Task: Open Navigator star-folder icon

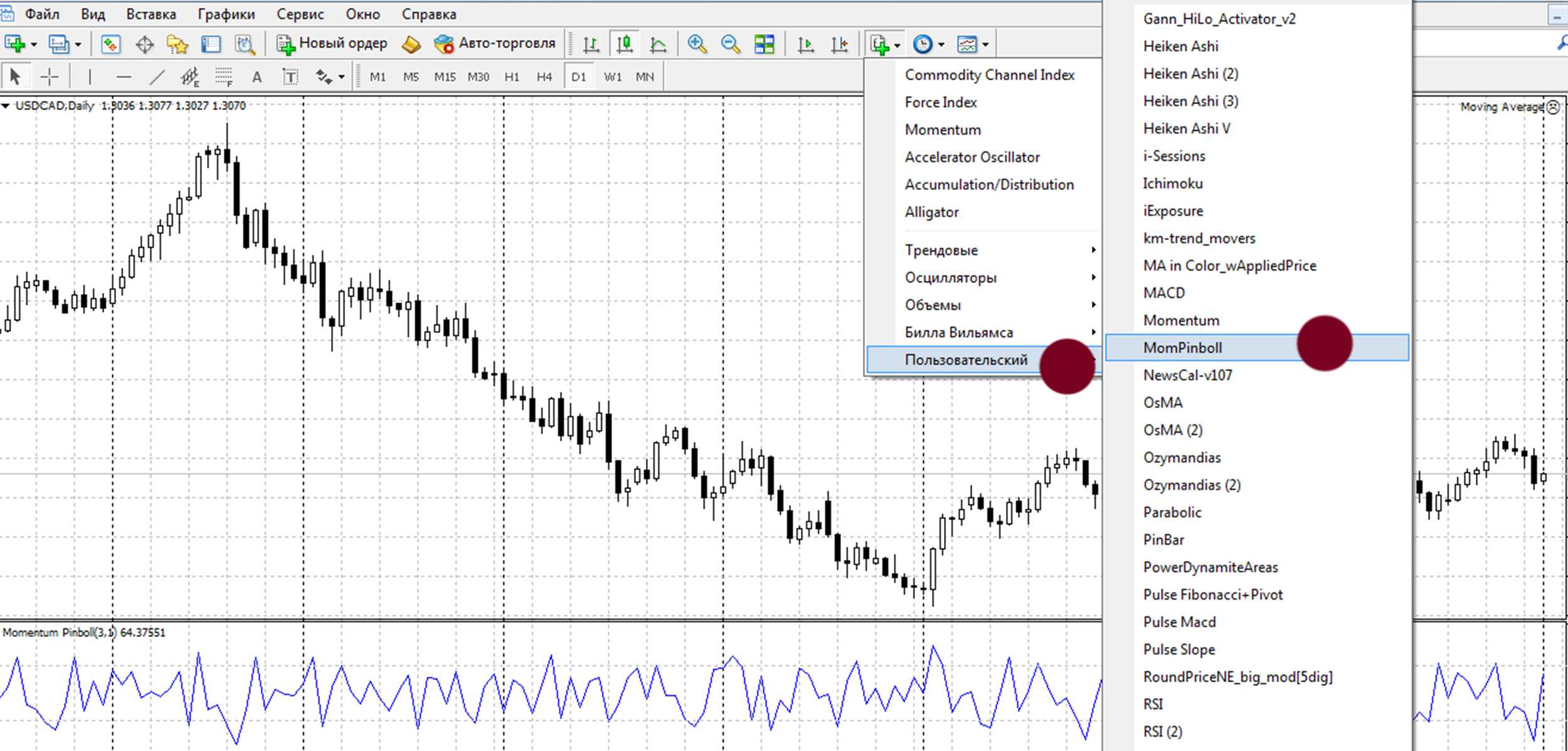Action: pos(177,44)
